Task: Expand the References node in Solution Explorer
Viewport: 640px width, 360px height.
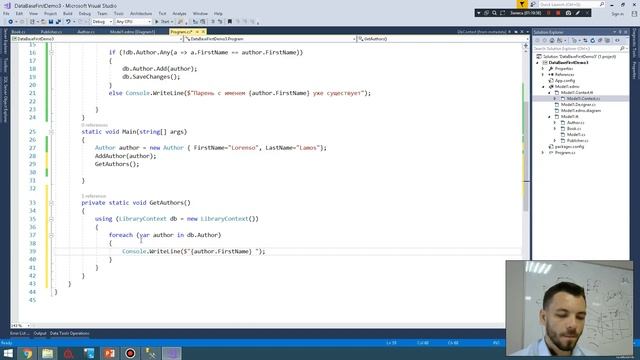Action: click(x=543, y=75)
